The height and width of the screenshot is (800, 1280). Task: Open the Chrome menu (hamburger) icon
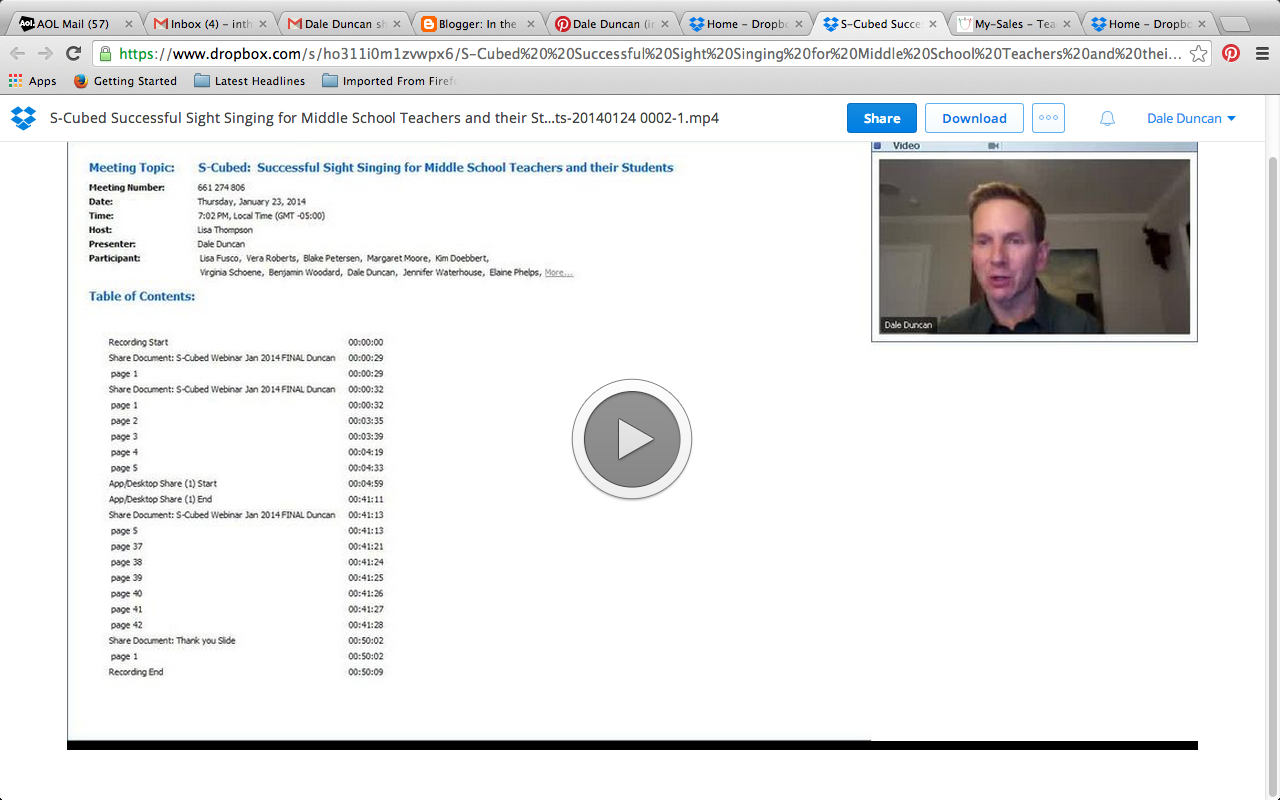pos(1261,55)
